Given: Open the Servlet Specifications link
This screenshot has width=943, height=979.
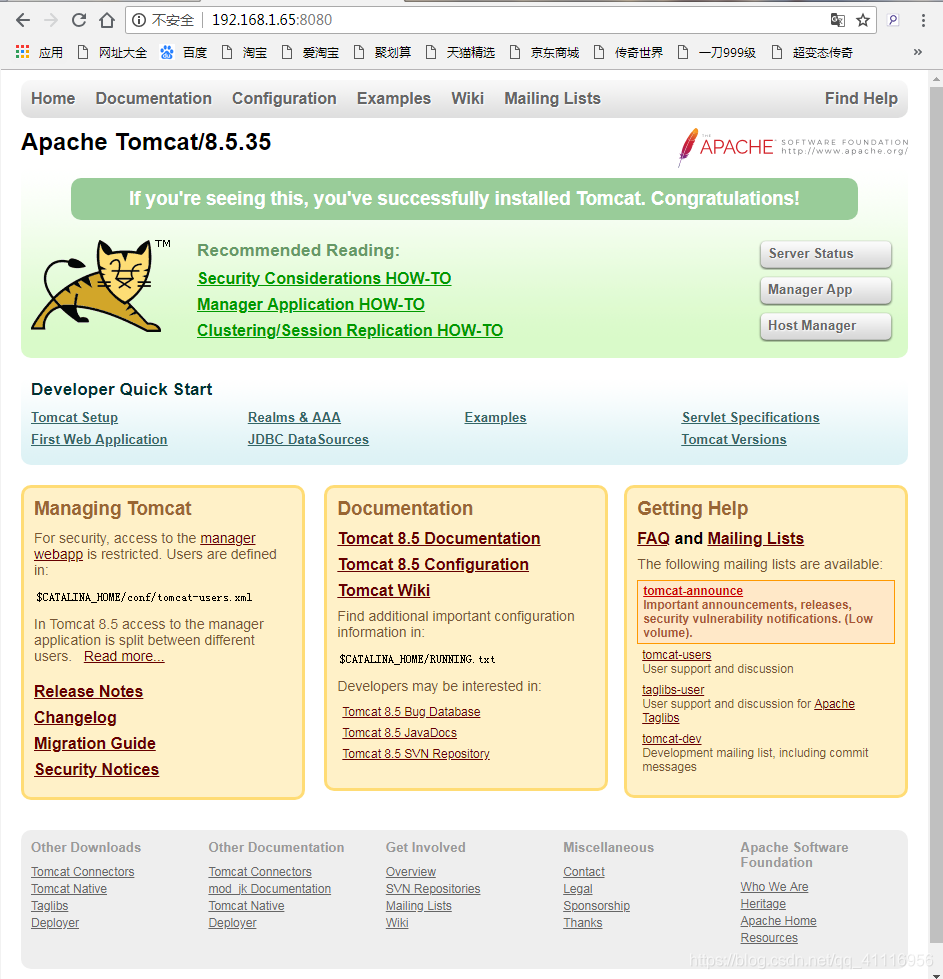Looking at the screenshot, I should (x=751, y=418).
